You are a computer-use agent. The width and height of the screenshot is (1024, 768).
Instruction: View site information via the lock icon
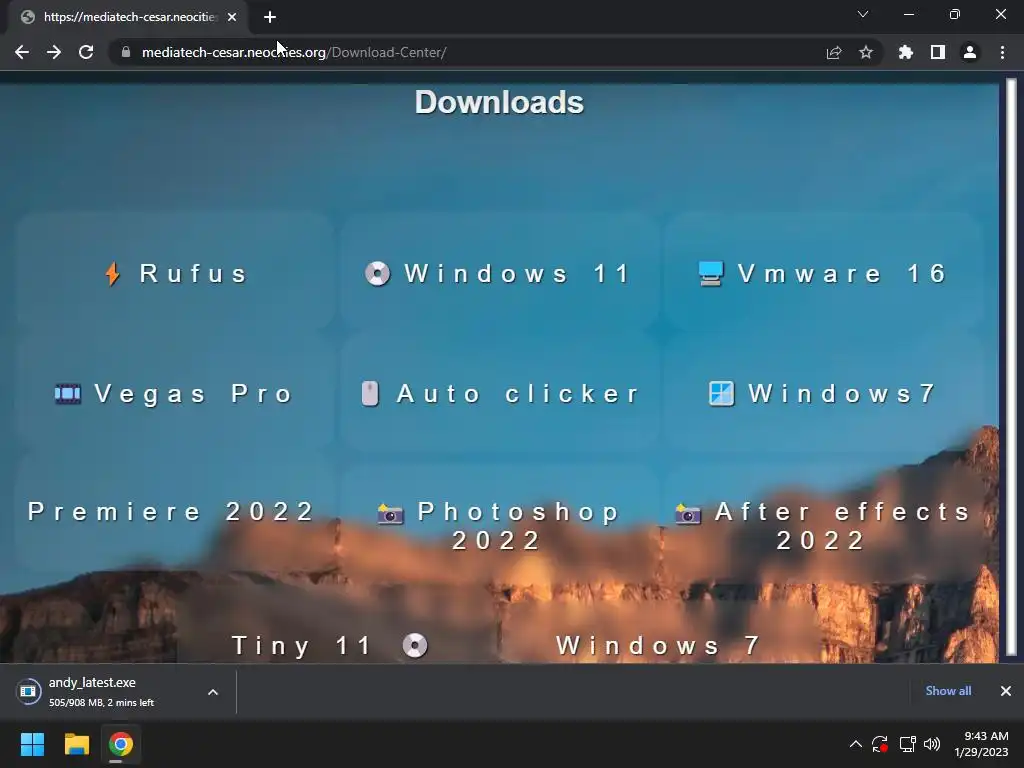tap(126, 52)
